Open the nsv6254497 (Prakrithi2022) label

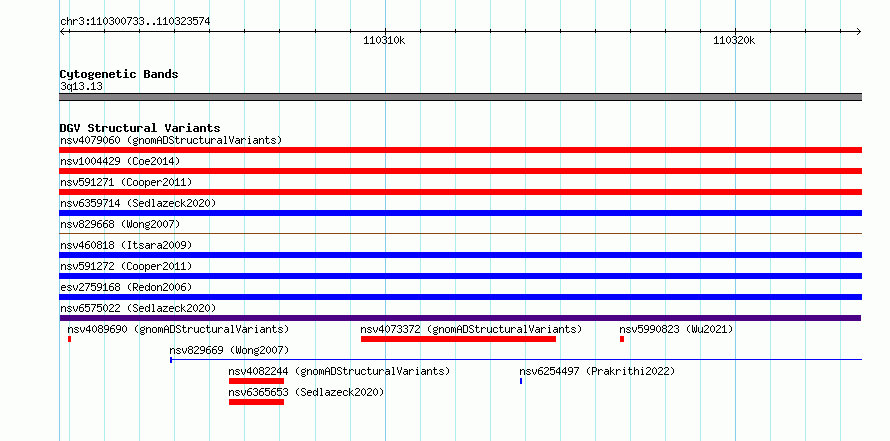point(597,371)
